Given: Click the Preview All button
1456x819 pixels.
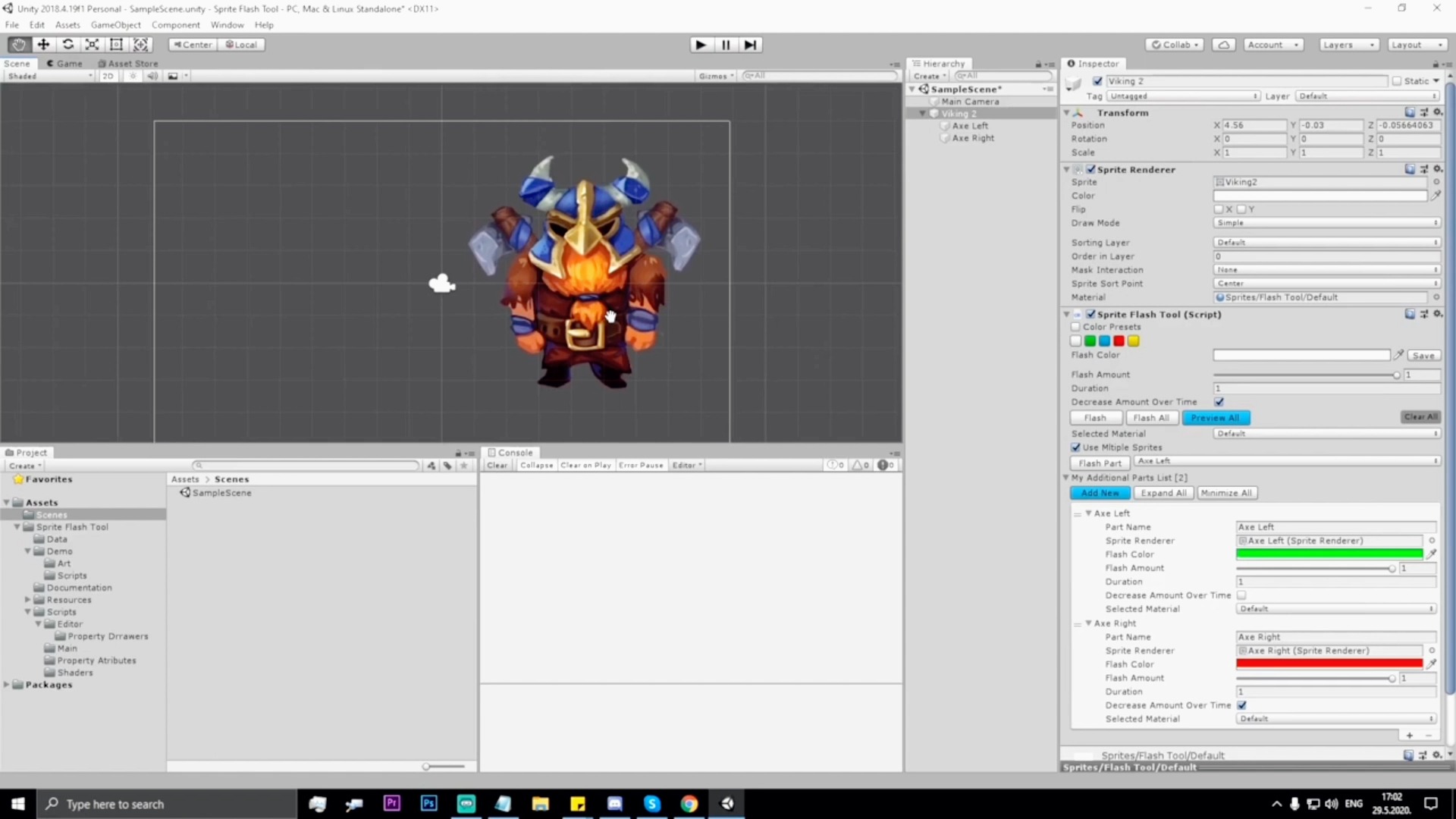Looking at the screenshot, I should pyautogui.click(x=1215, y=418).
